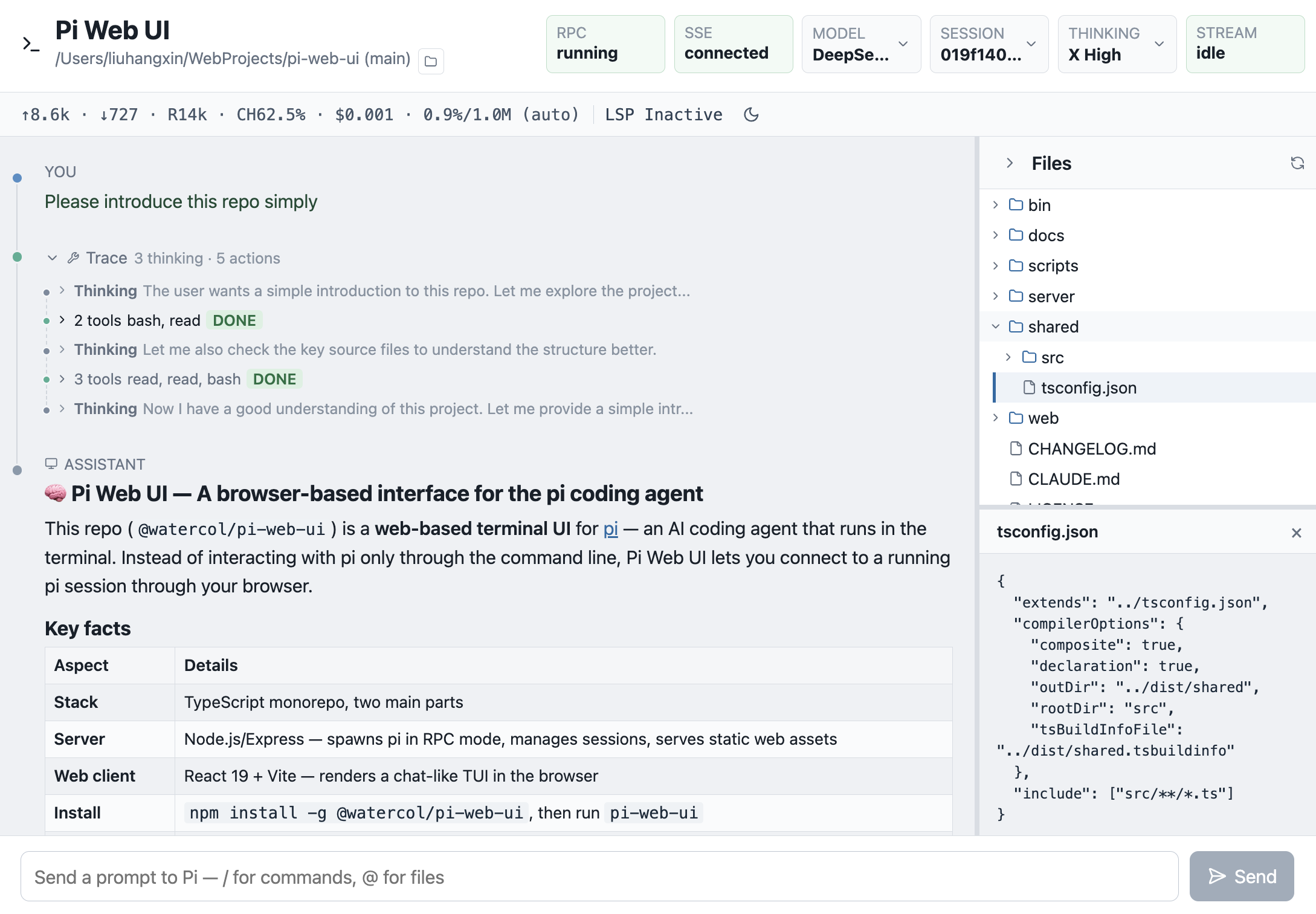
Task: Collapse the Trace section
Action: (x=53, y=258)
